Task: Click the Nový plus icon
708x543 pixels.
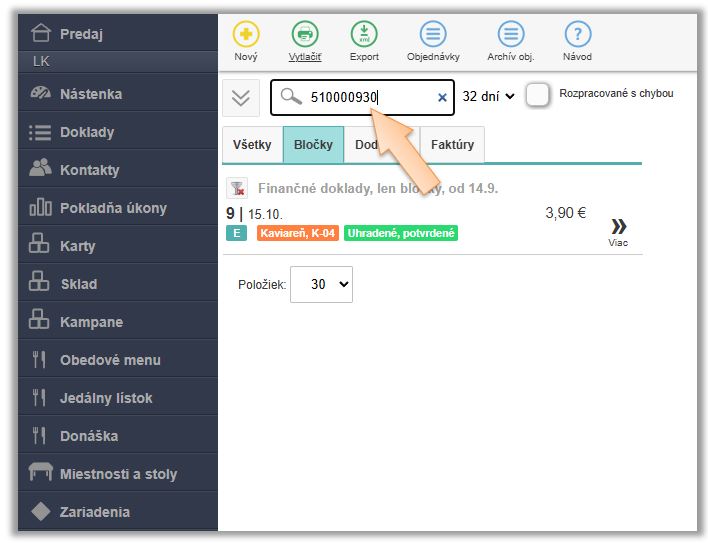Action: click(x=246, y=35)
